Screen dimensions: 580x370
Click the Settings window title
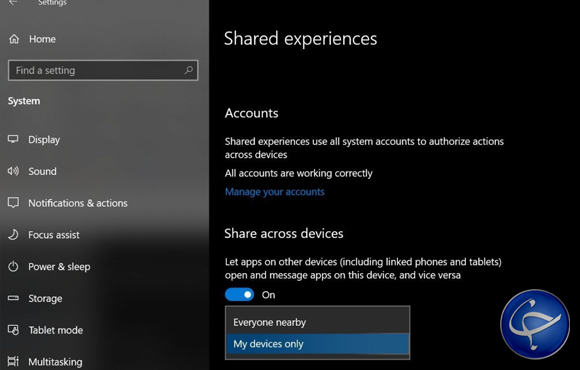(52, 3)
